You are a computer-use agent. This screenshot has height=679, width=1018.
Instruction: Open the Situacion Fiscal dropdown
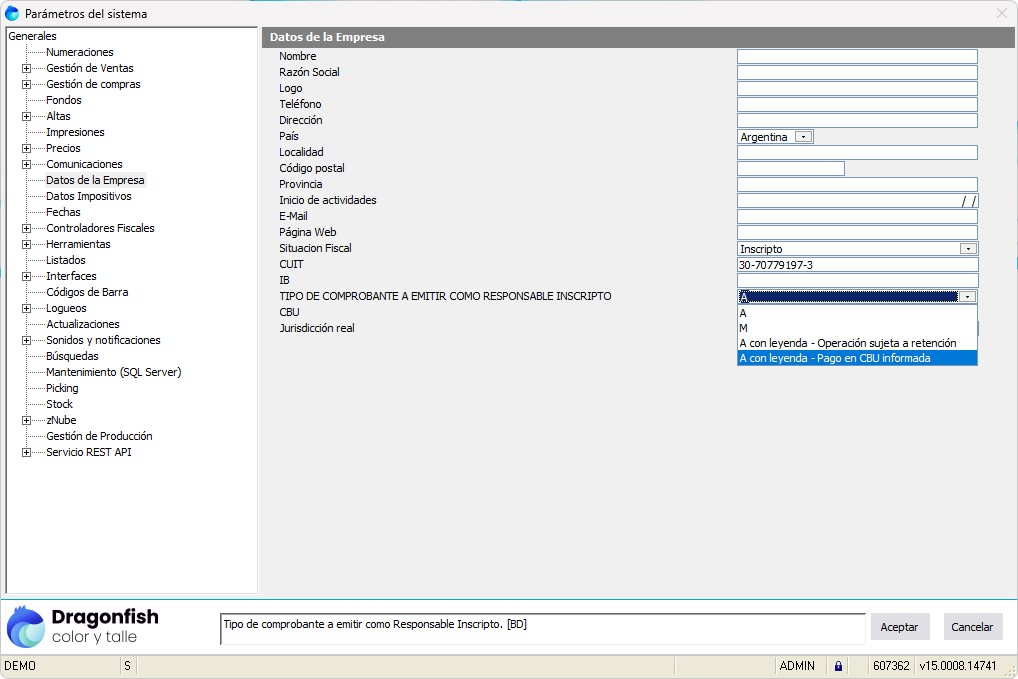click(x=967, y=249)
